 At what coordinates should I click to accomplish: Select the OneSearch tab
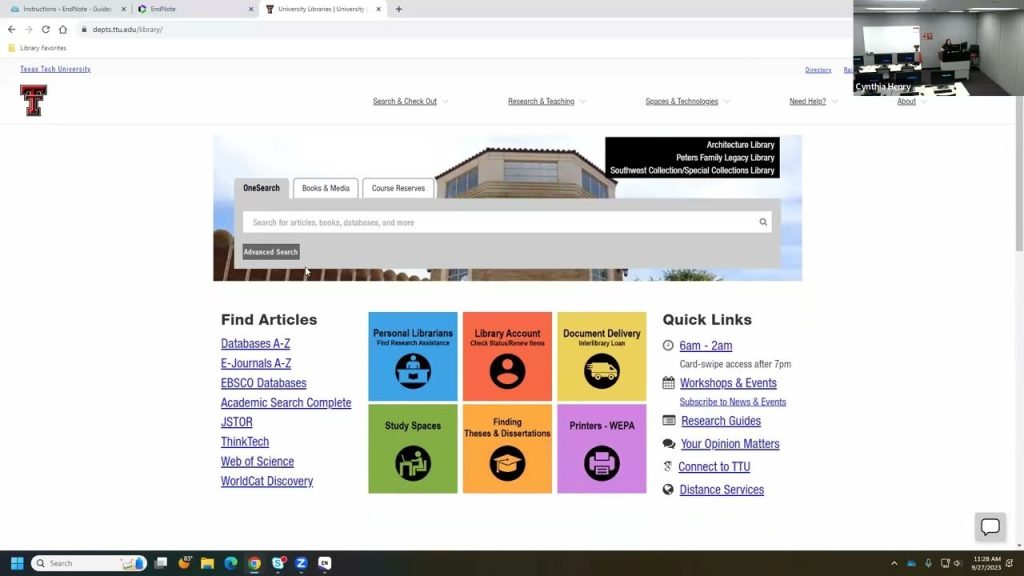point(261,188)
